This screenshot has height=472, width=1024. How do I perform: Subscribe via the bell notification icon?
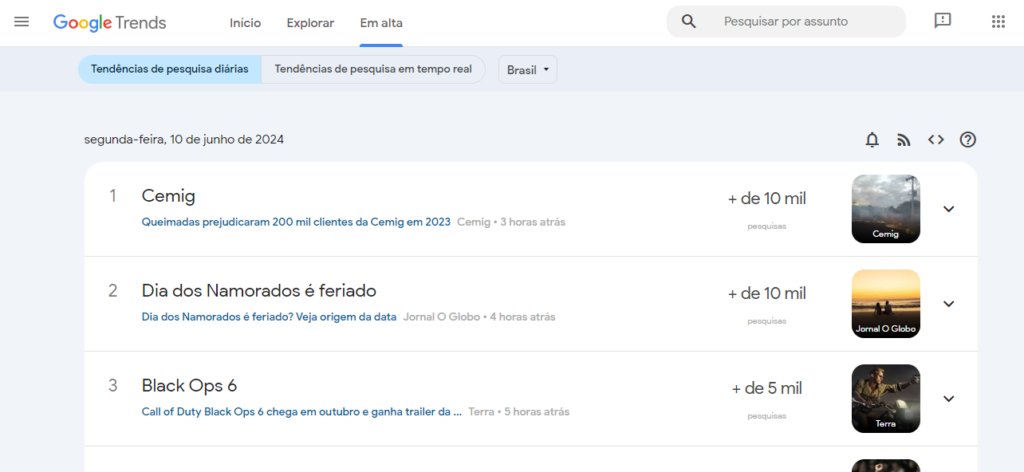tap(872, 140)
